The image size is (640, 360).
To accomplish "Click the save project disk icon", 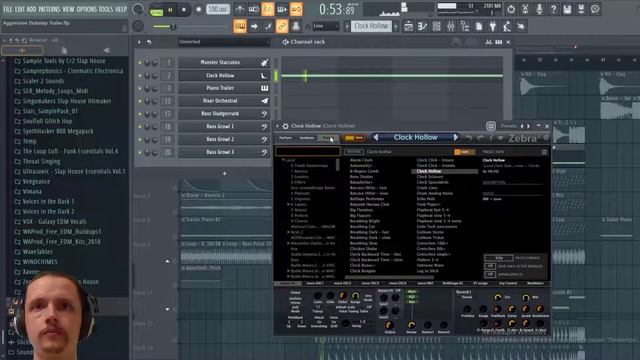I will [x=567, y=9].
